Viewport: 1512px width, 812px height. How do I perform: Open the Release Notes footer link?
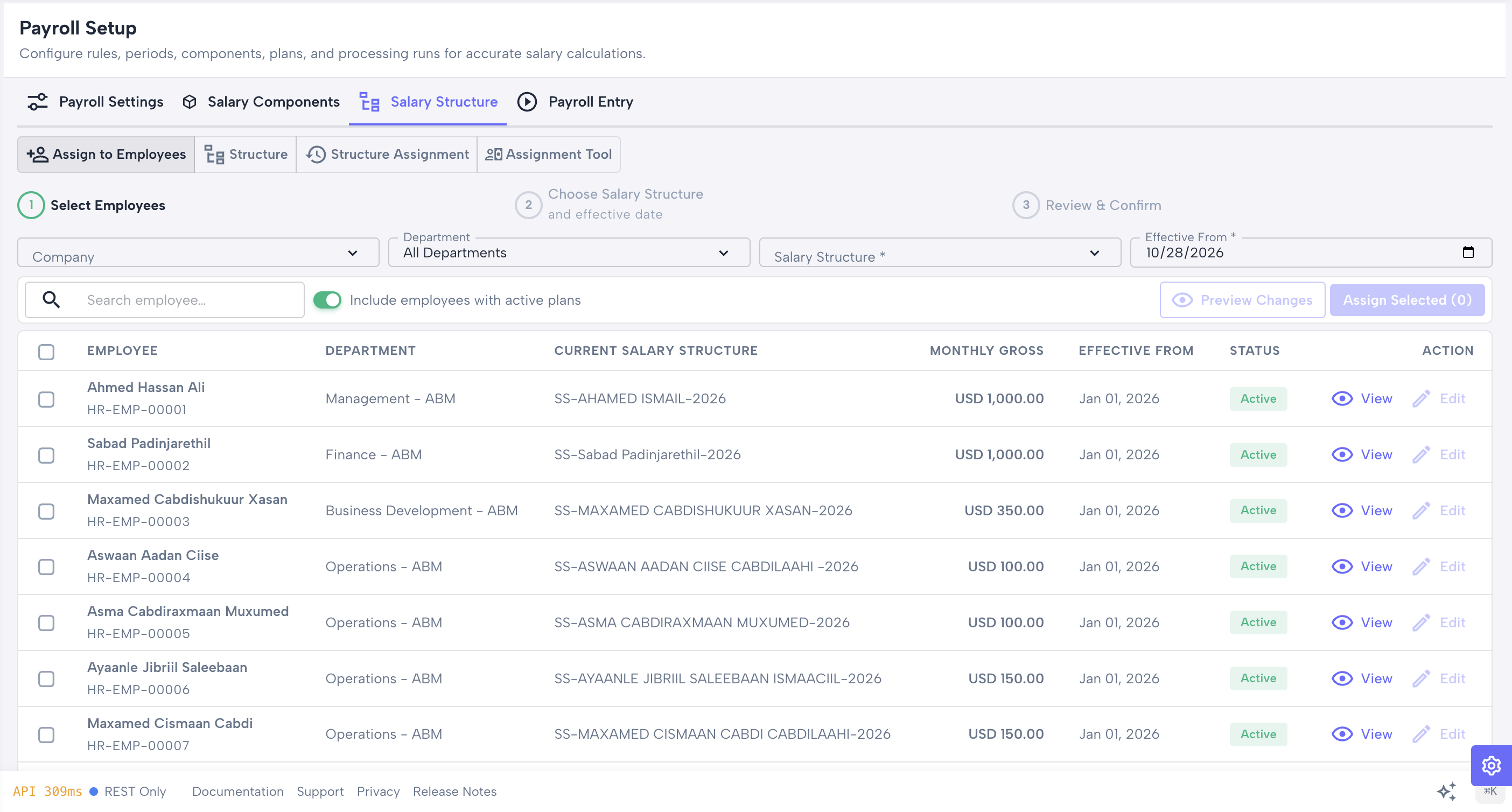tap(454, 792)
